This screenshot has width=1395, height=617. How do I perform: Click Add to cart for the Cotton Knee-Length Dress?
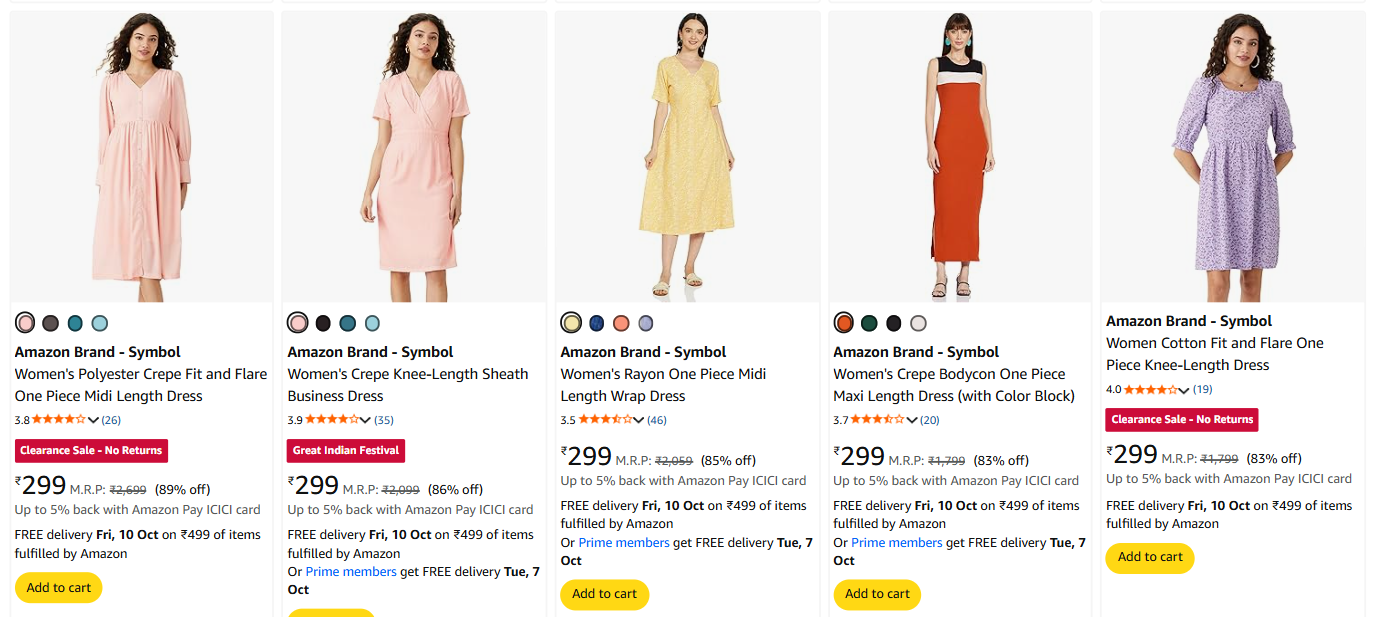[x=1150, y=557]
